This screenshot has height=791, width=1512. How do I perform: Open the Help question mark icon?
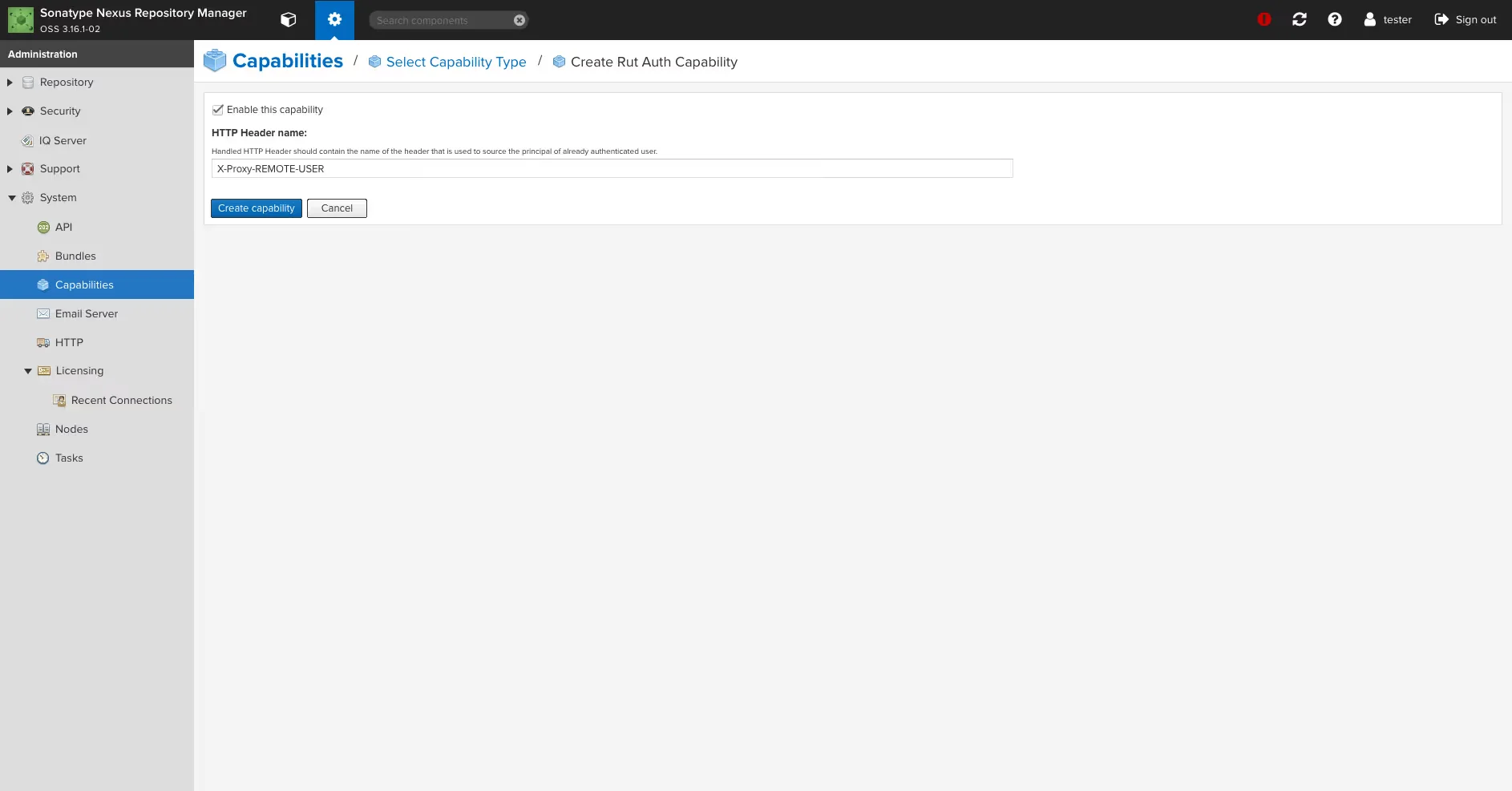tap(1335, 20)
